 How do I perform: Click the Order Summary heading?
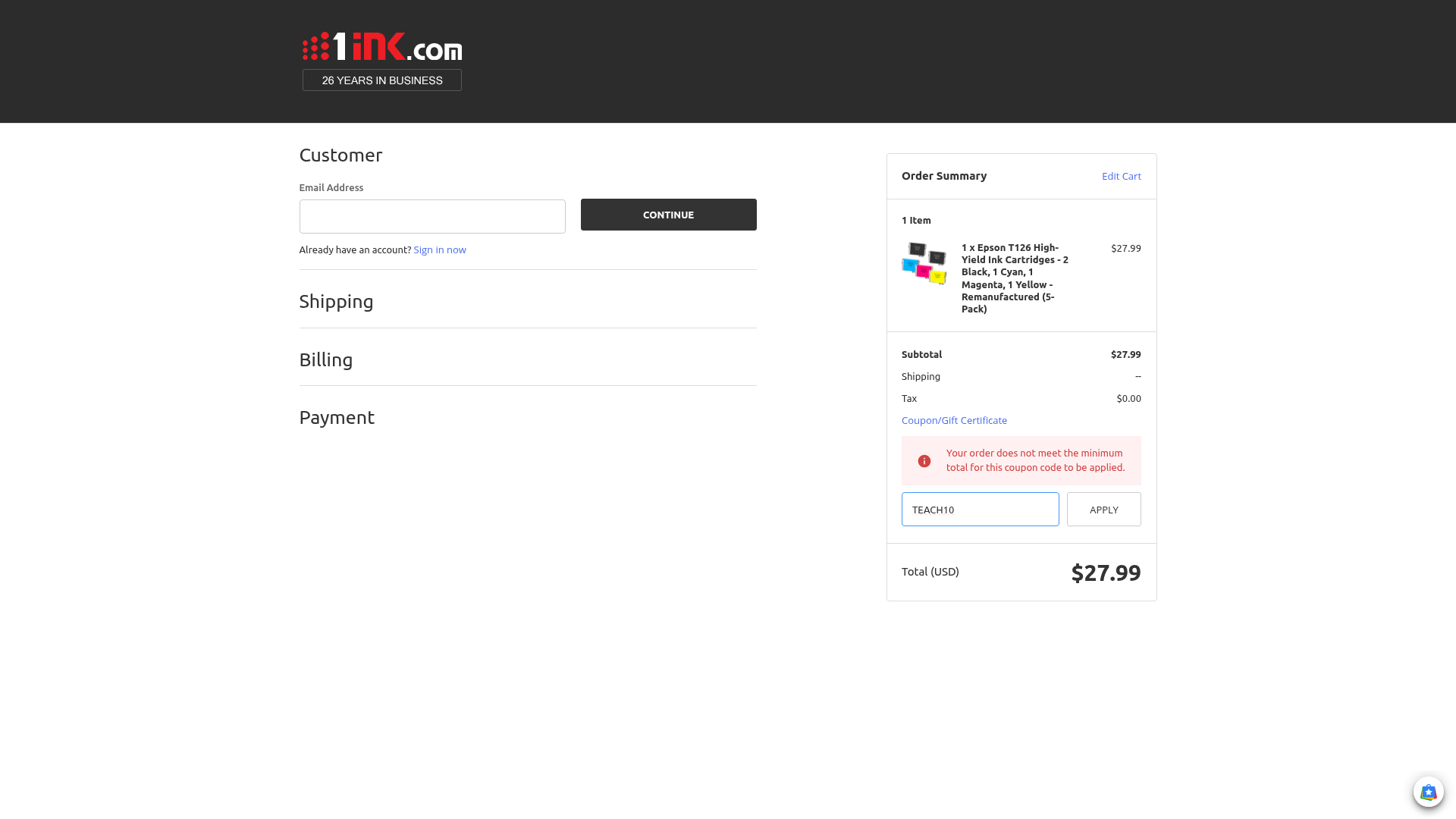coord(944,176)
